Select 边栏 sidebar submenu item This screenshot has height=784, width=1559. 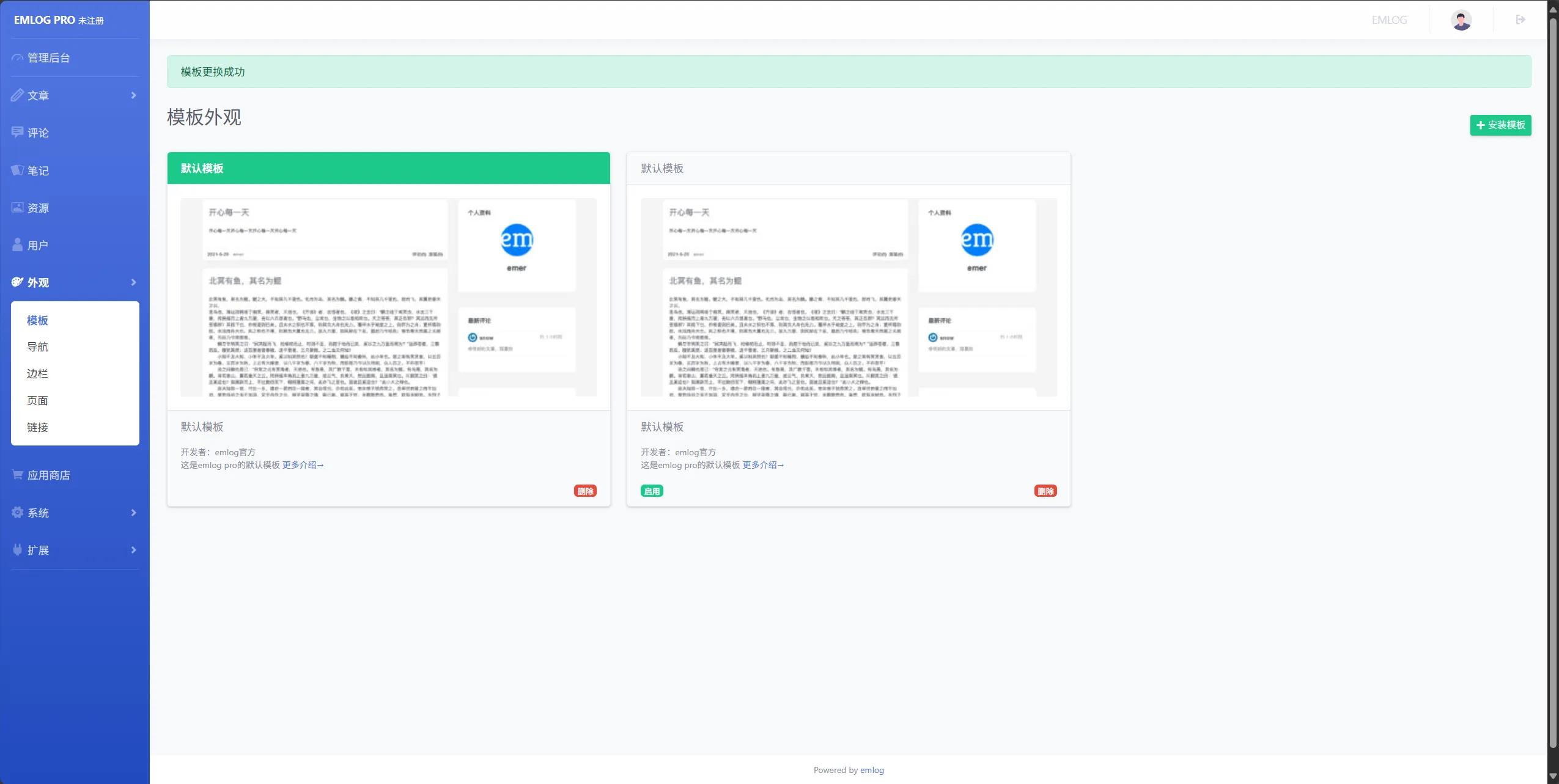37,374
